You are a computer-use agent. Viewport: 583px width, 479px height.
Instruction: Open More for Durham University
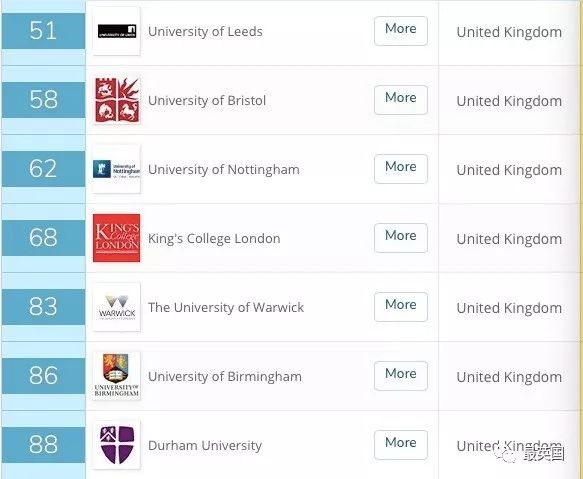click(x=401, y=445)
